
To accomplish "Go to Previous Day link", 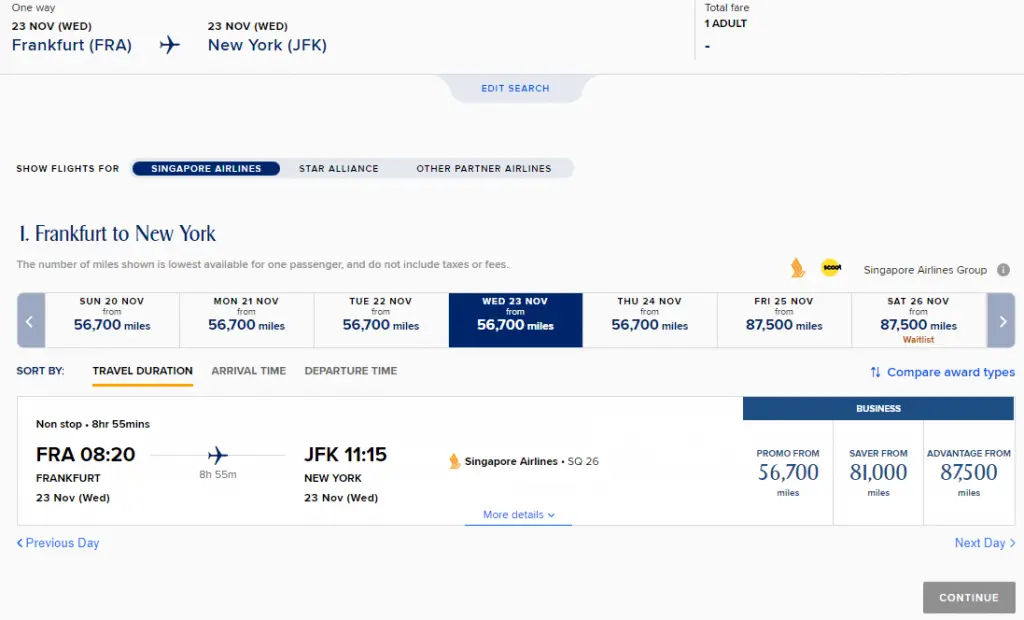I will click(x=58, y=543).
